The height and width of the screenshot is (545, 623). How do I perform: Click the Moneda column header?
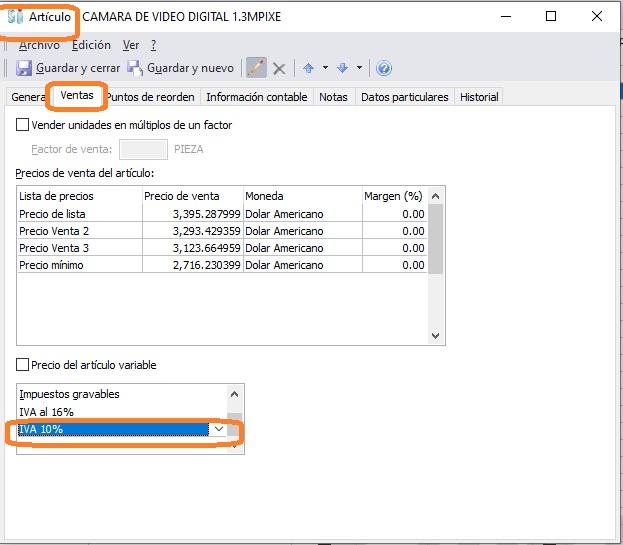303,196
